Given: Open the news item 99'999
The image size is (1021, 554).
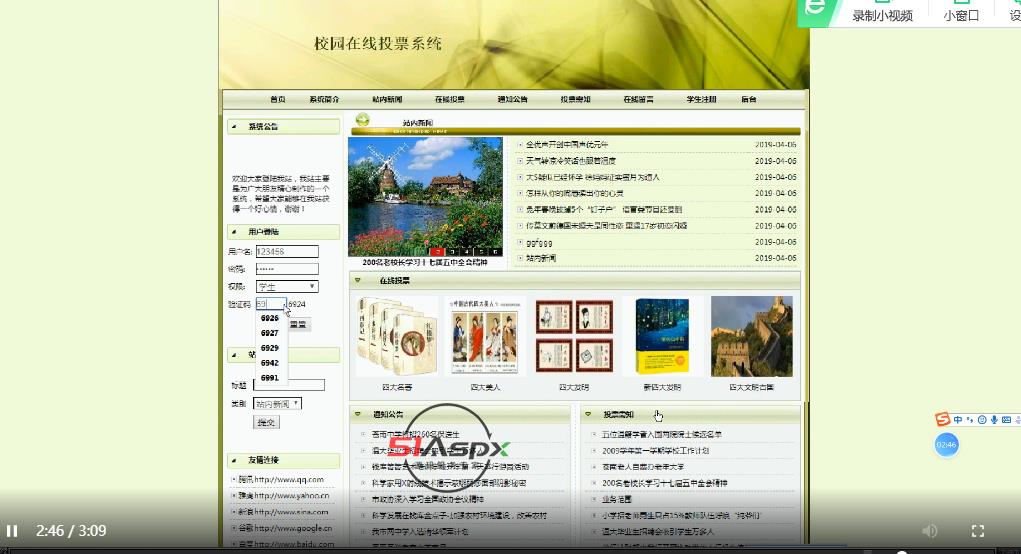Looking at the screenshot, I should pyautogui.click(x=539, y=243).
